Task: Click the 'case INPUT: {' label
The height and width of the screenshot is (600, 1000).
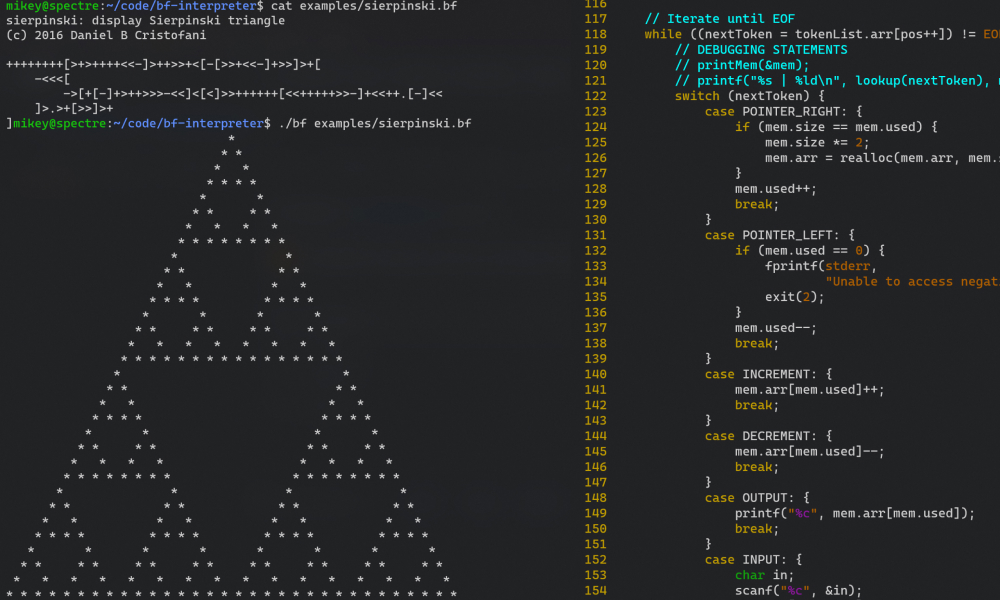Action: pyautogui.click(x=753, y=560)
